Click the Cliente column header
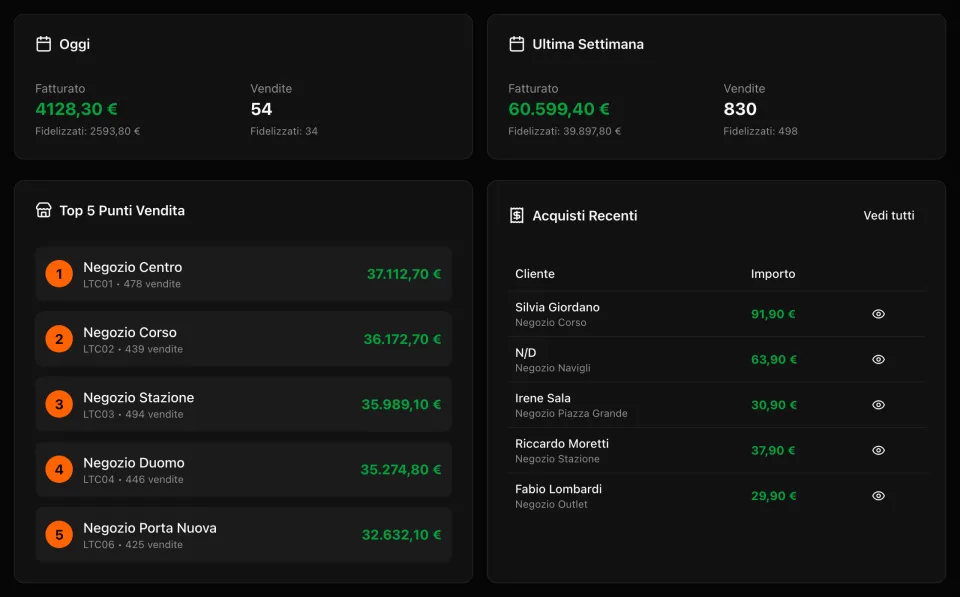 [x=535, y=274]
